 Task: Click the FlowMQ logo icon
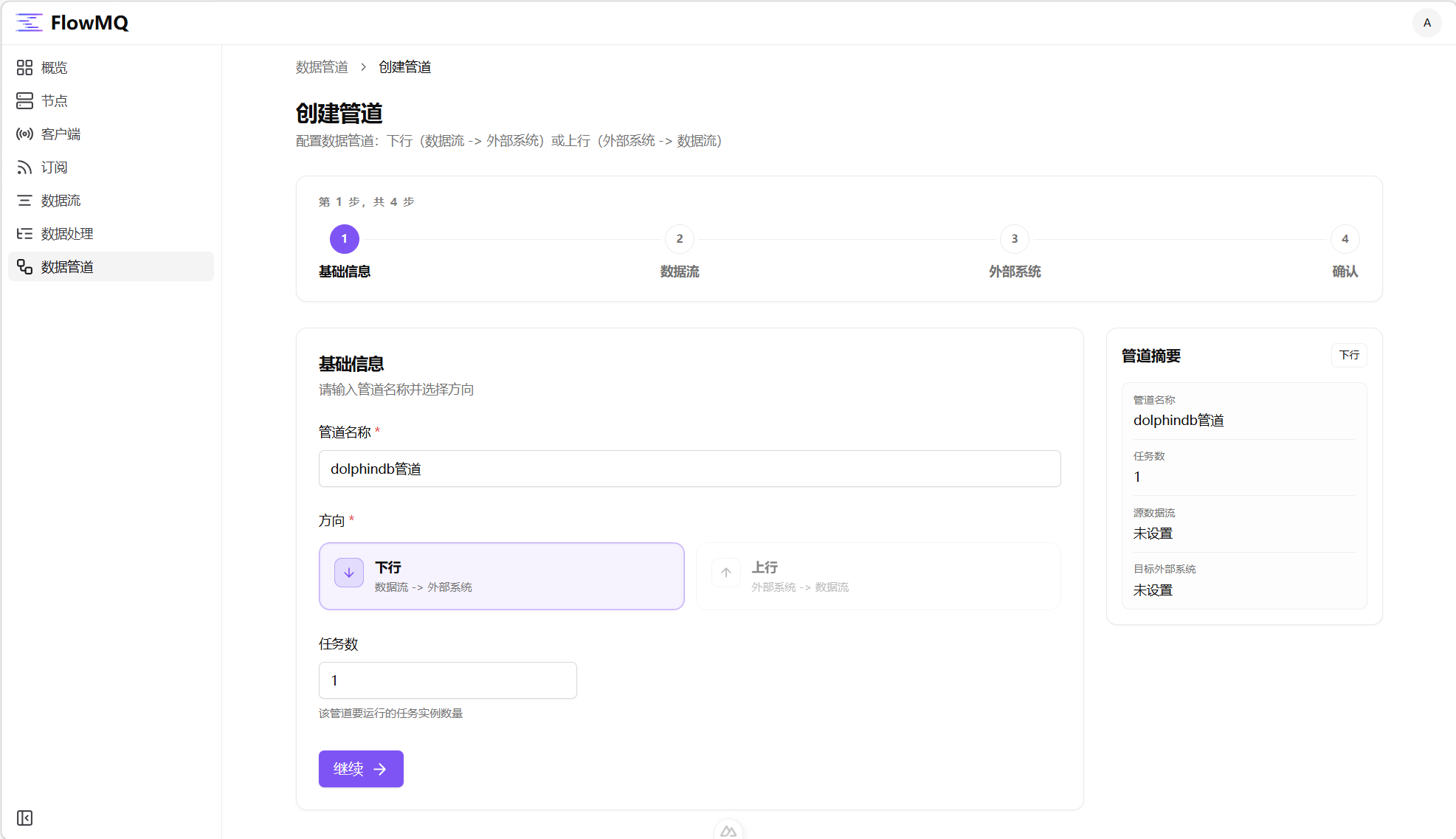tap(30, 23)
